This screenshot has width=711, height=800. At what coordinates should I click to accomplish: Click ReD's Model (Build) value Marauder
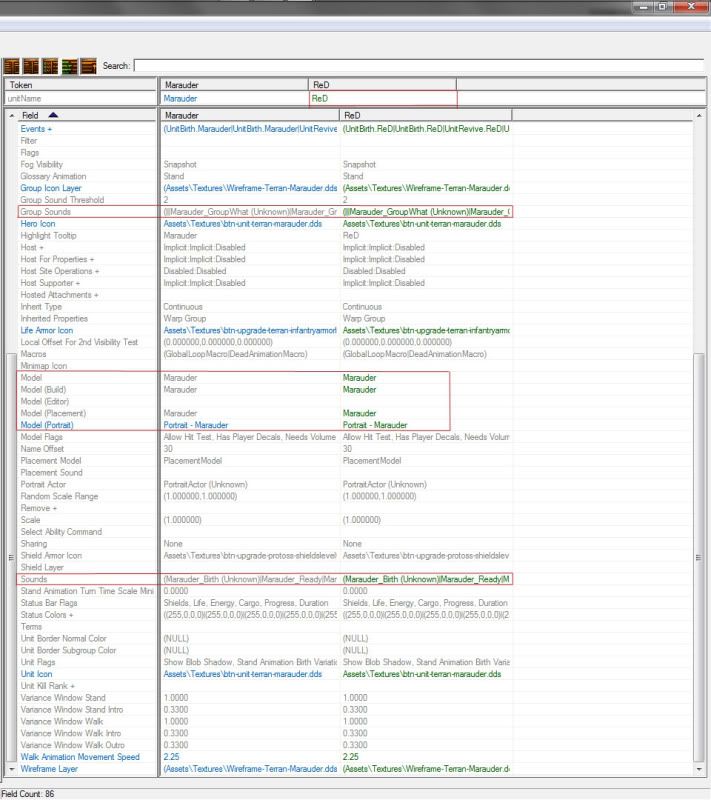[359, 389]
